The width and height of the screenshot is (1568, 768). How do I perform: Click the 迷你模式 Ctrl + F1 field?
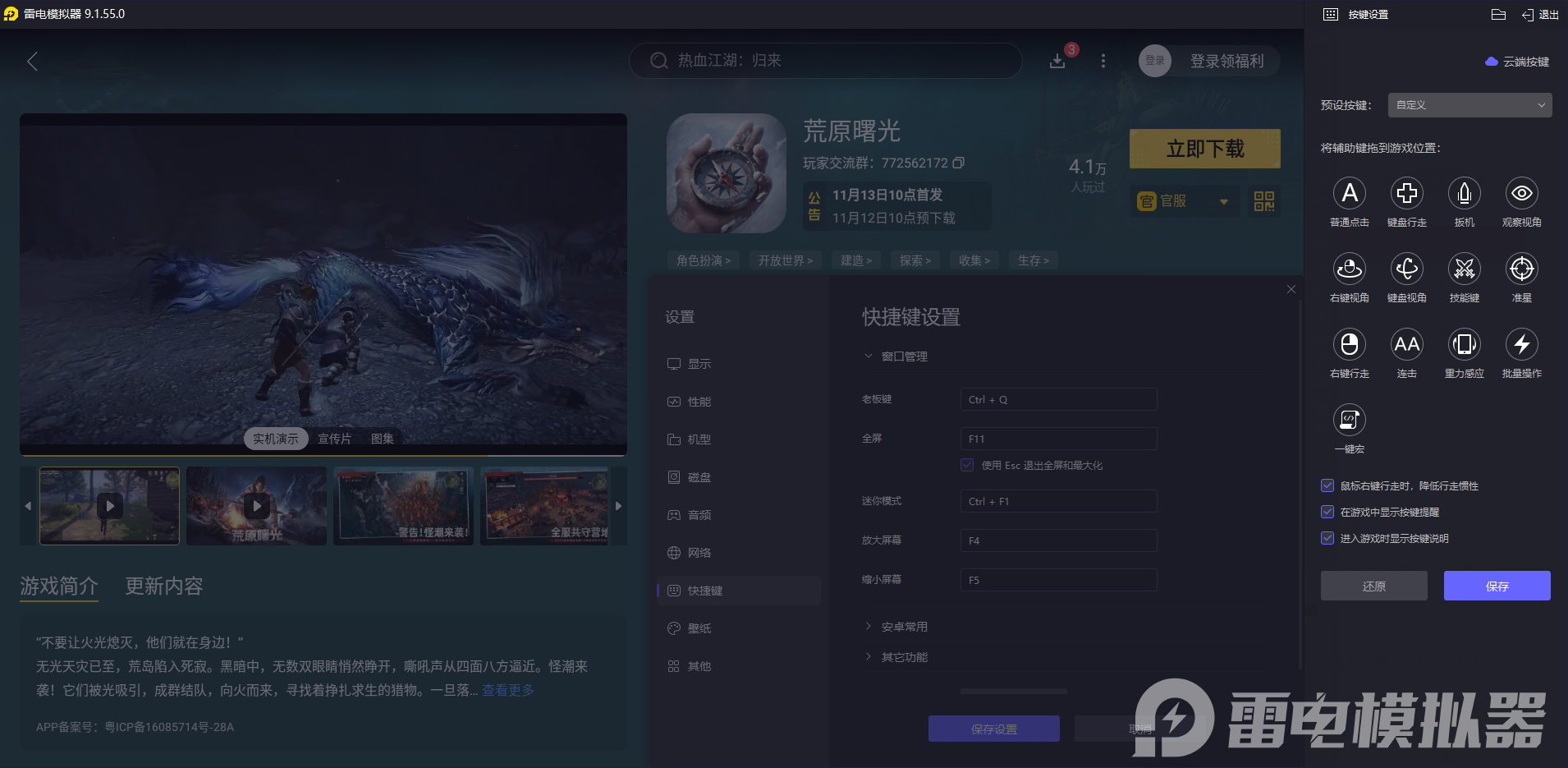[x=1058, y=501]
